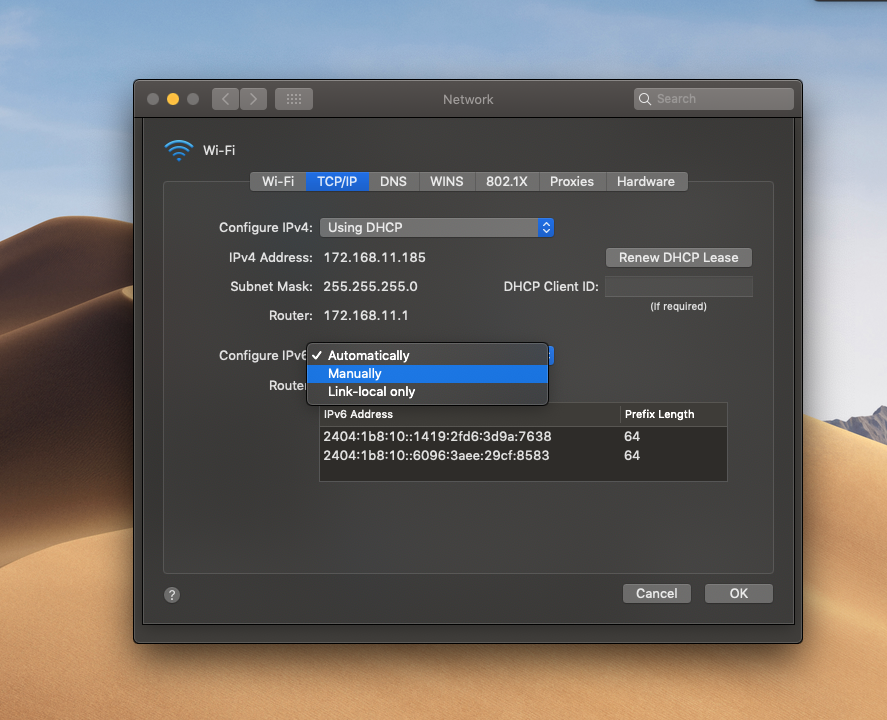Click the magnifier icon in Search

(x=646, y=99)
